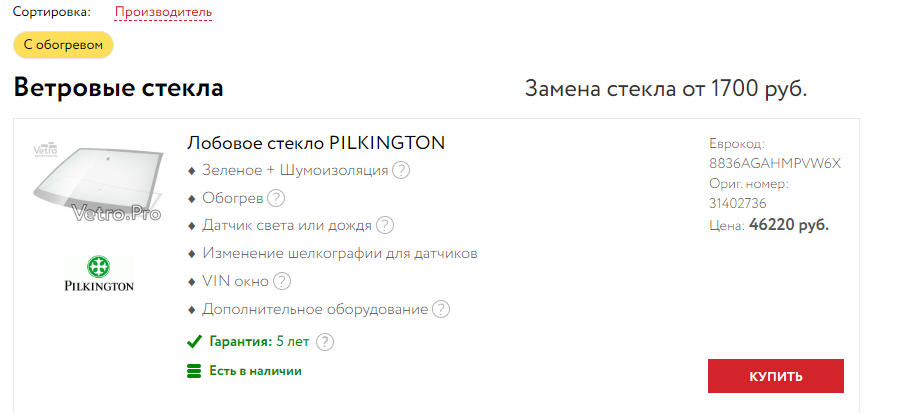Click the Pilkington brand logo
901x413 pixels.
pyautogui.click(x=98, y=274)
